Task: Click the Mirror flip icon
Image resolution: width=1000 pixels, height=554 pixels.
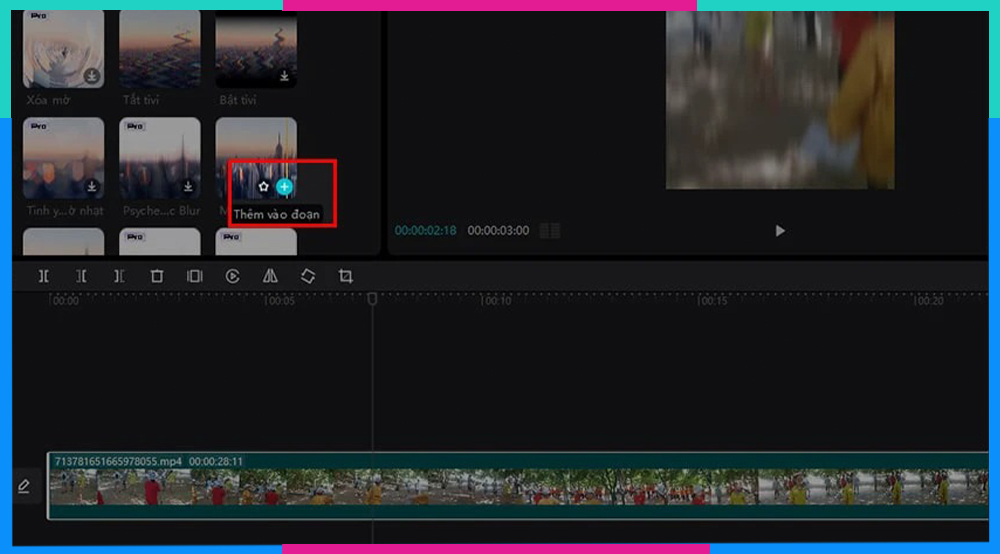Action: click(270, 276)
